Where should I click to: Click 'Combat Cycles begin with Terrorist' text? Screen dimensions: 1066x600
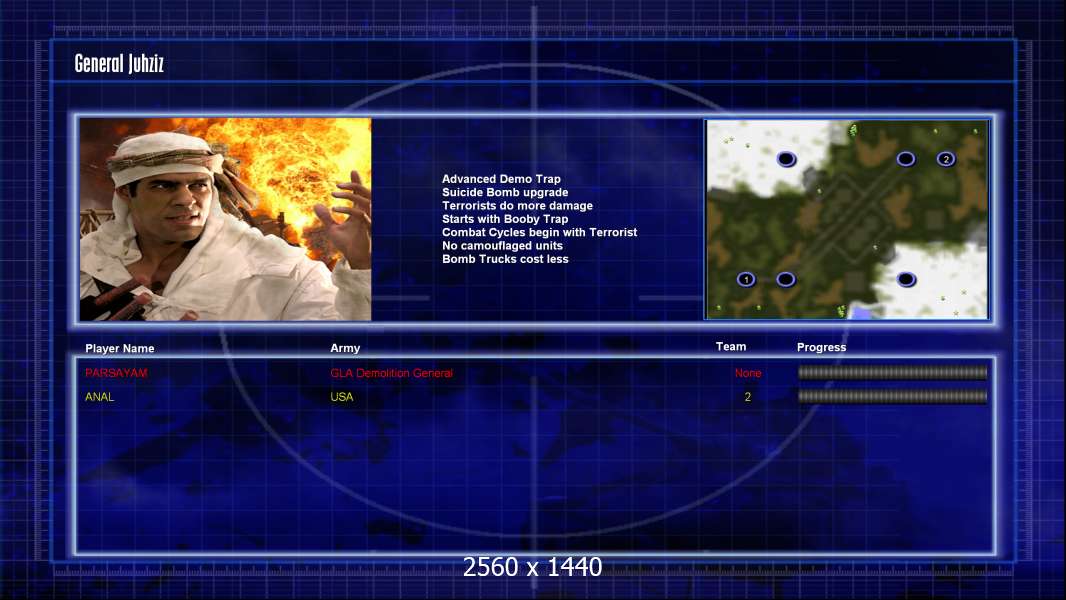point(540,232)
